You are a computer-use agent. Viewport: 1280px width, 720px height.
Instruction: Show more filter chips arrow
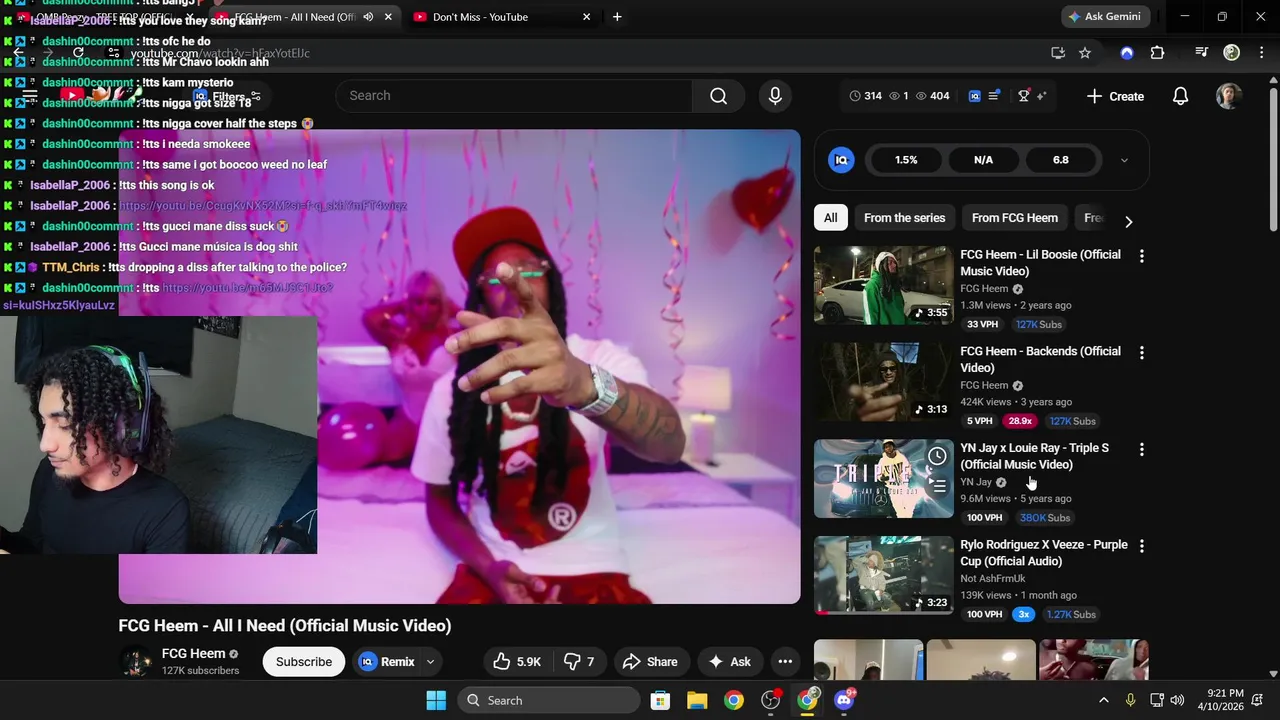click(x=1128, y=221)
